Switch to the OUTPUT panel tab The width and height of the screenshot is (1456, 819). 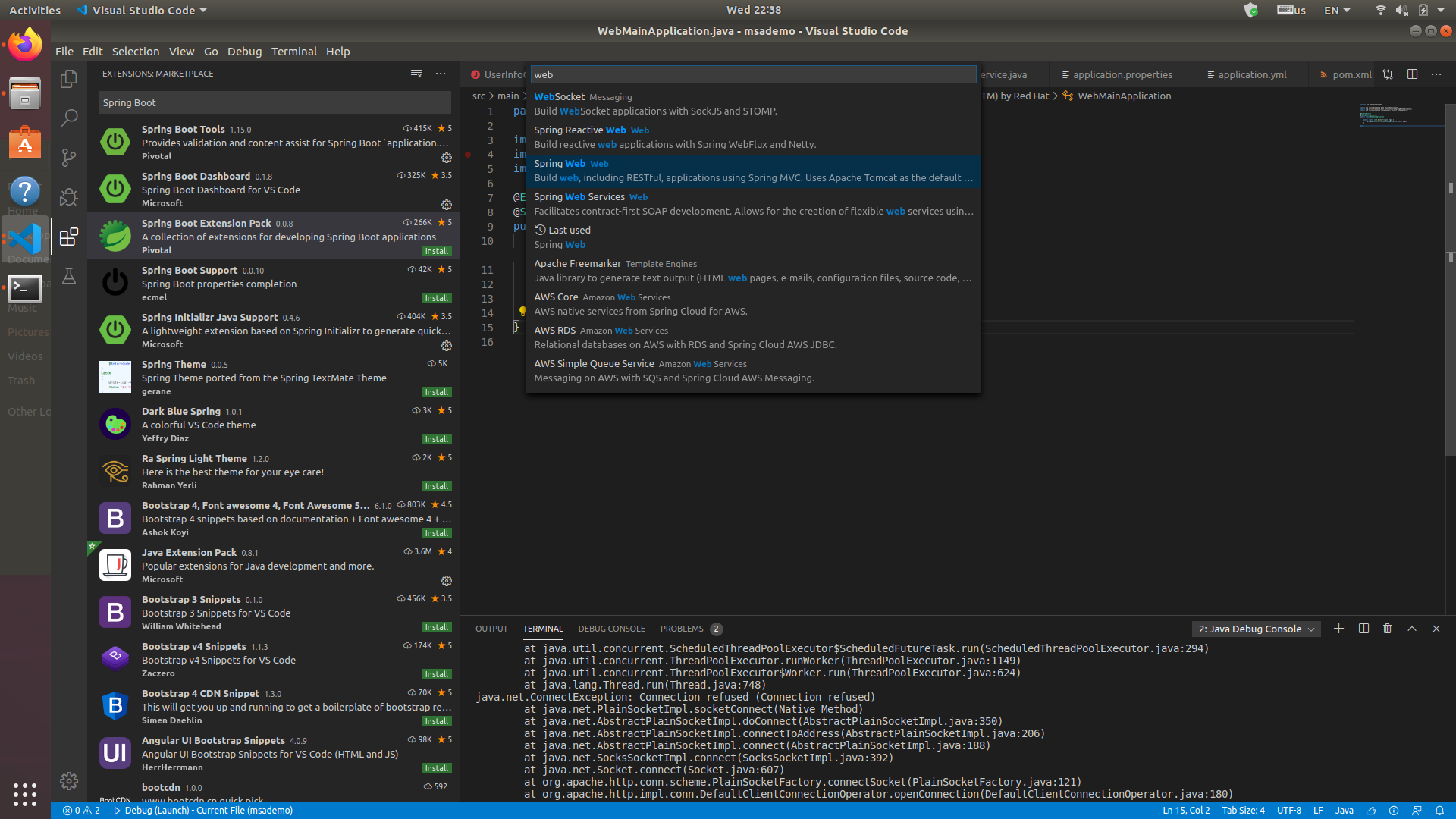(491, 629)
